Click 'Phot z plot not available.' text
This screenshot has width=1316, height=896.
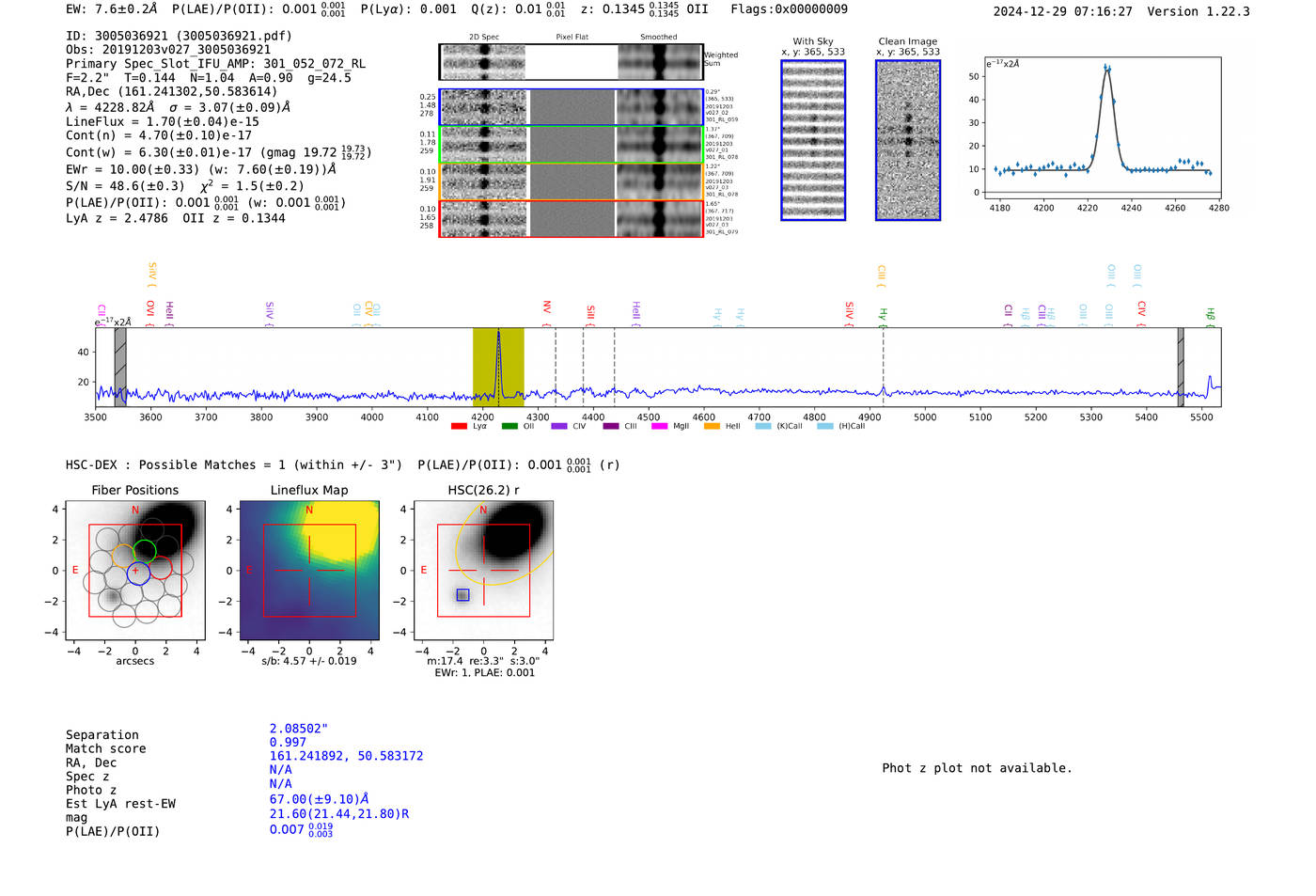(x=977, y=768)
